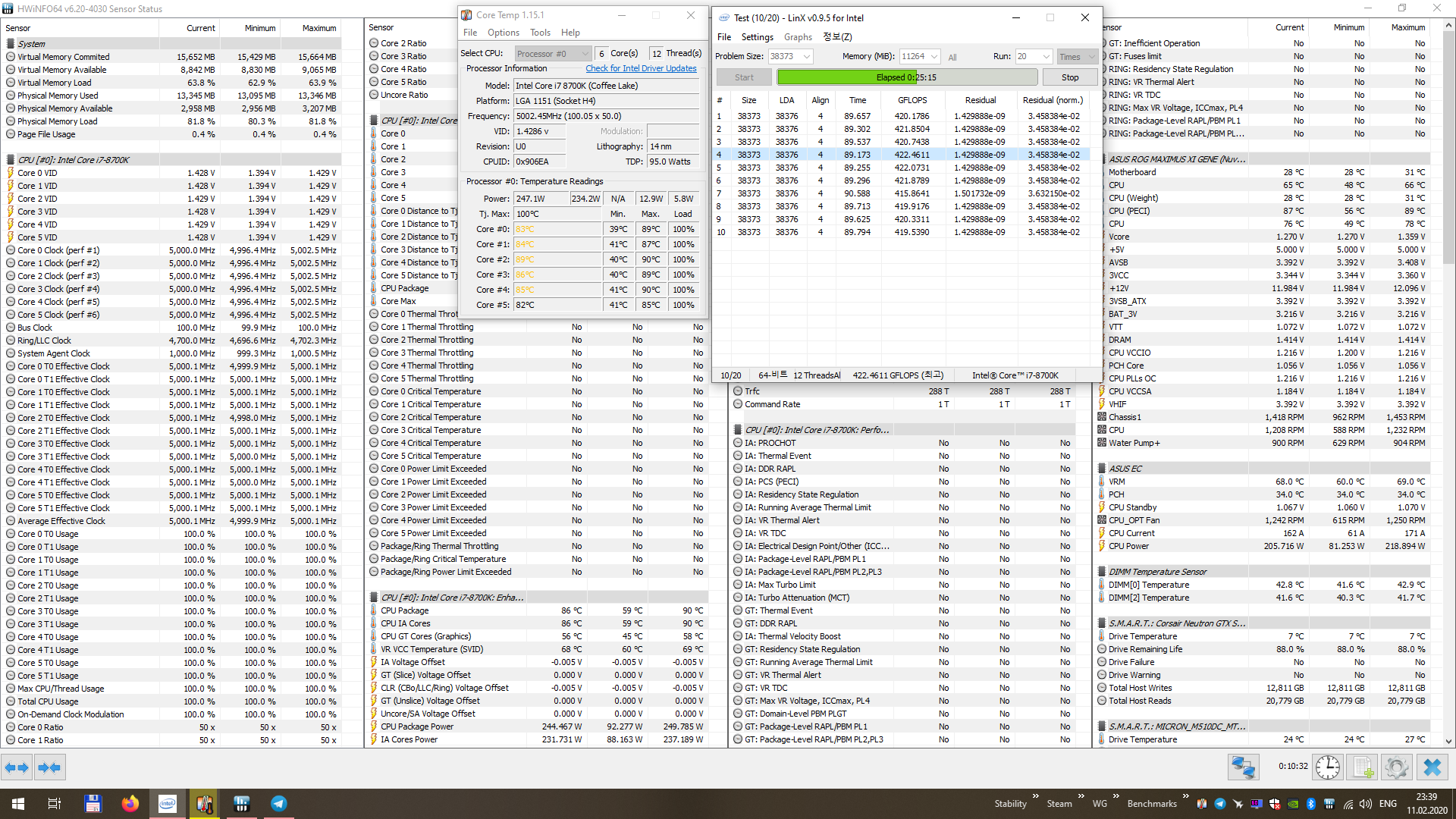Image resolution: width=1456 pixels, height=819 pixels.
Task: Click the Stop button in LinX
Action: [1069, 77]
